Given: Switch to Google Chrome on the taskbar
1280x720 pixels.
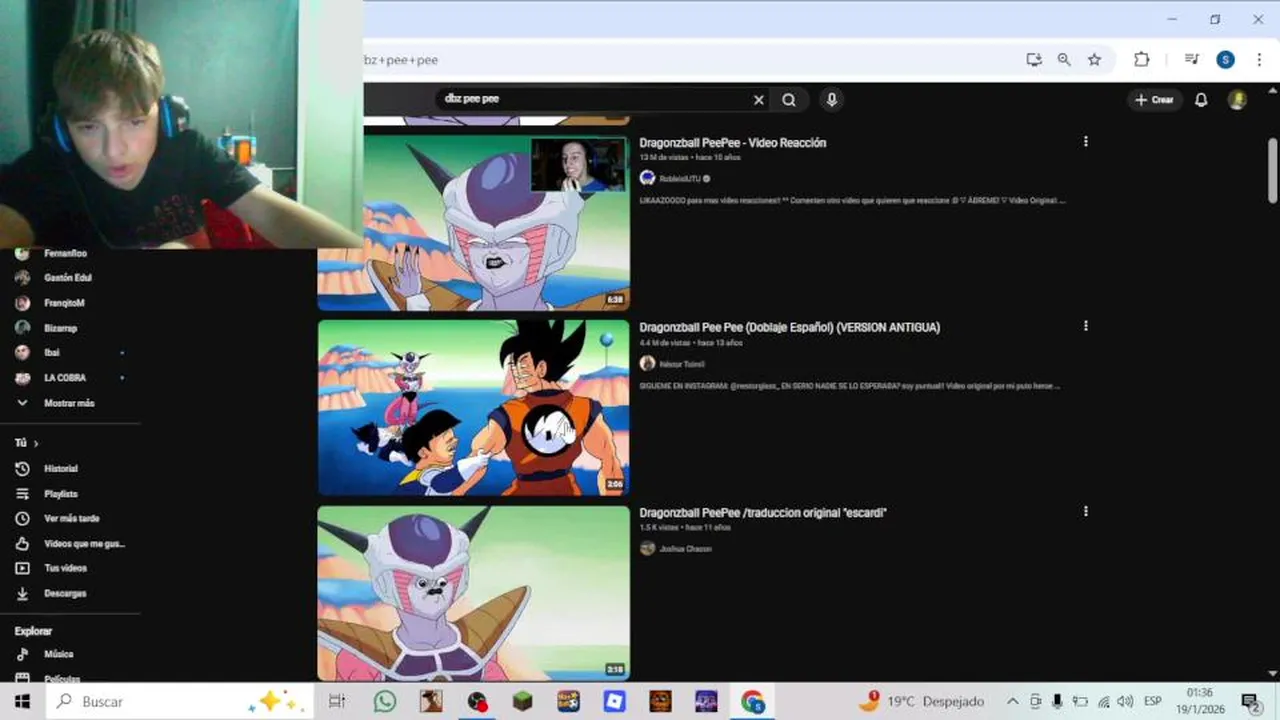Looking at the screenshot, I should (x=753, y=702).
